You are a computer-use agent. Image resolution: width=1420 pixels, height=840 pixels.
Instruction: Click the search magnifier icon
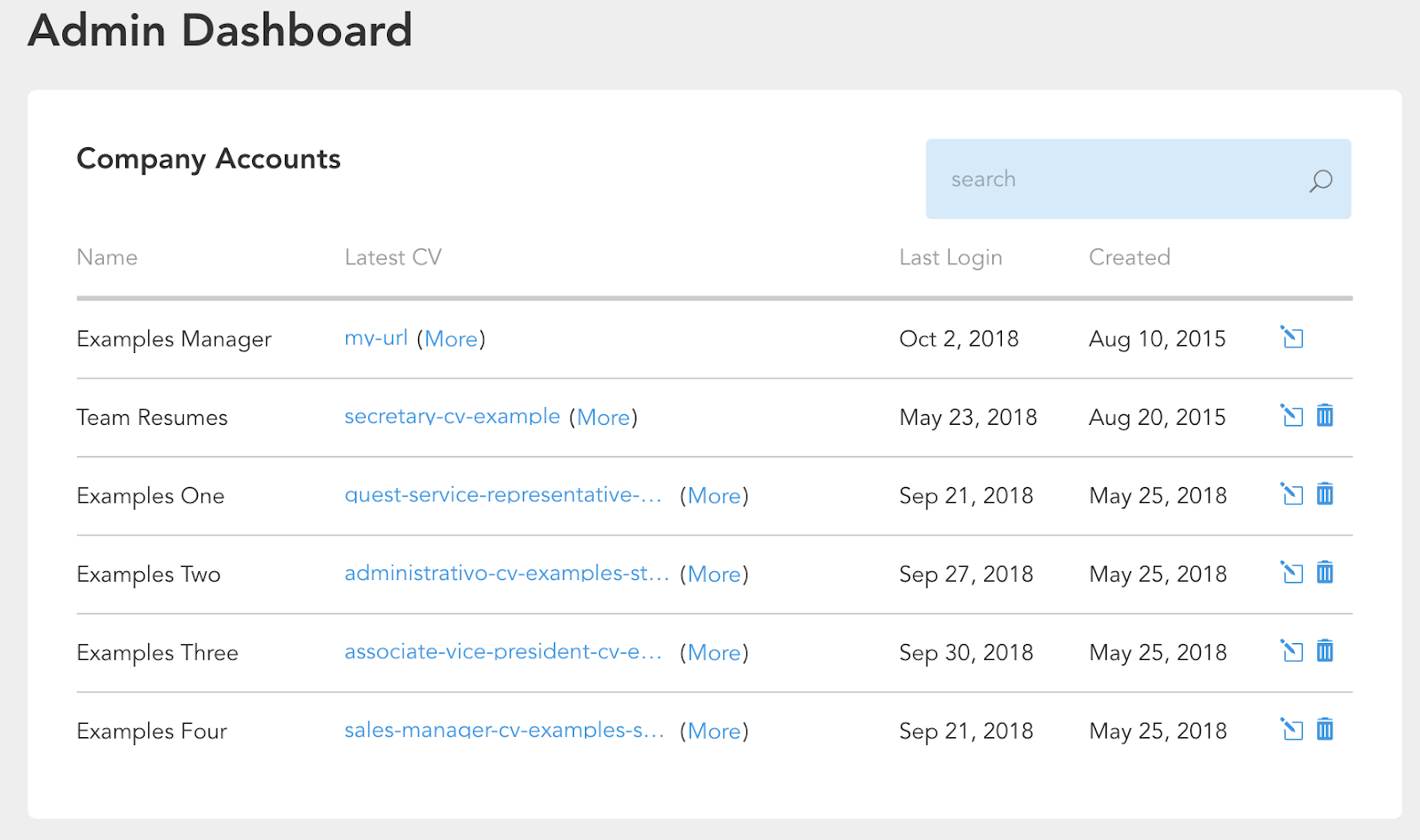pos(1321,181)
